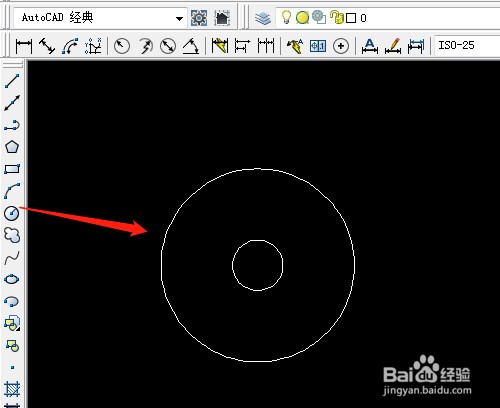500x408 pixels.
Task: Open the ISO-25 dimension style dropdown
Action: click(x=467, y=45)
